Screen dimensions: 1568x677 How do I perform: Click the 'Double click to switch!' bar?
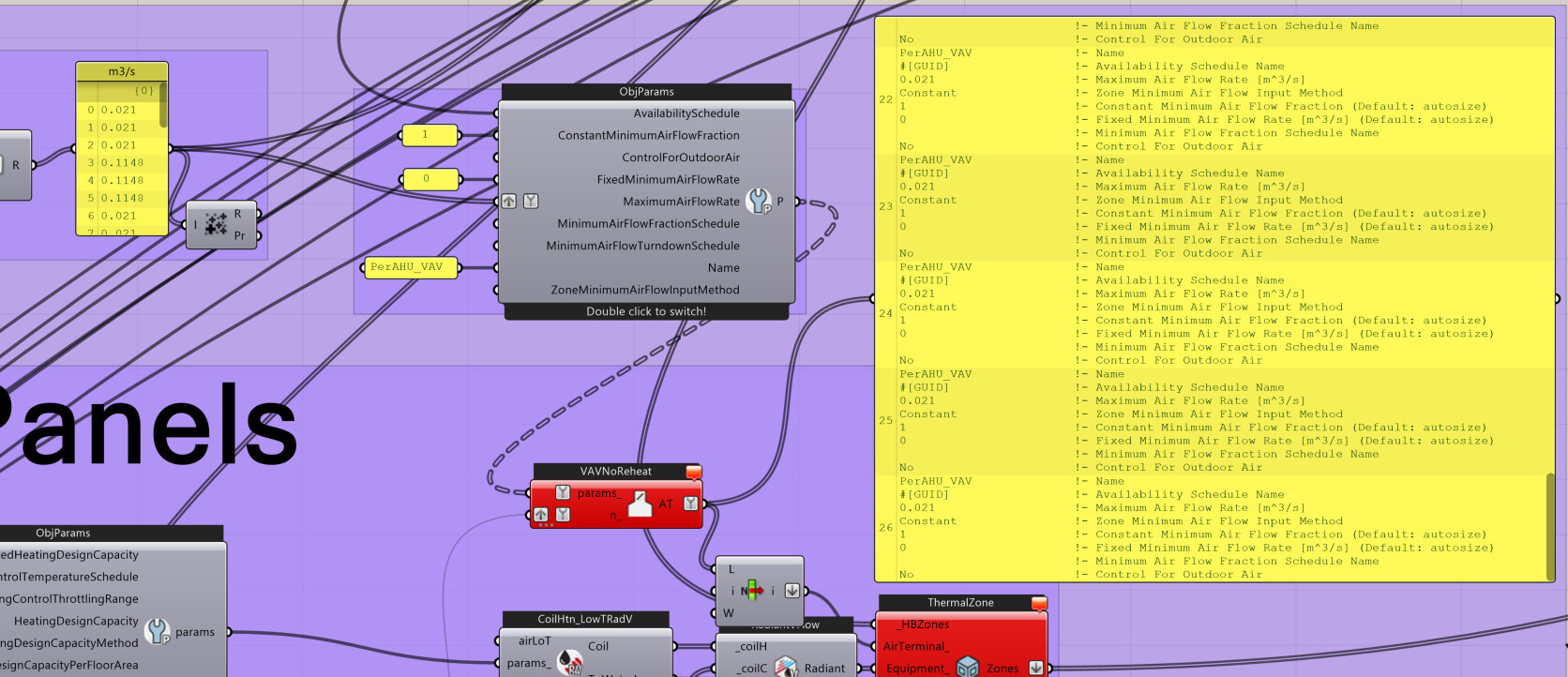coord(646,311)
